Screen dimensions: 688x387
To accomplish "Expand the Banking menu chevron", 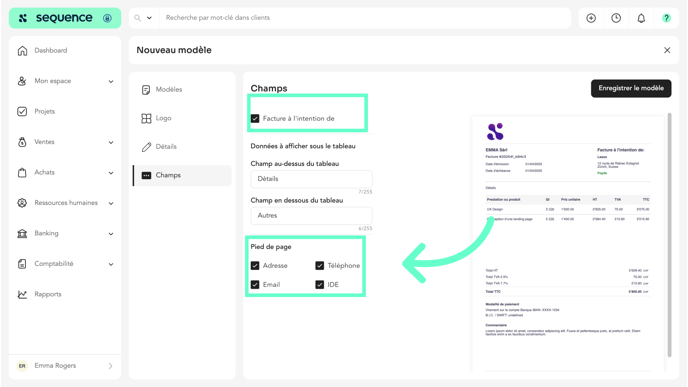I will (111, 233).
